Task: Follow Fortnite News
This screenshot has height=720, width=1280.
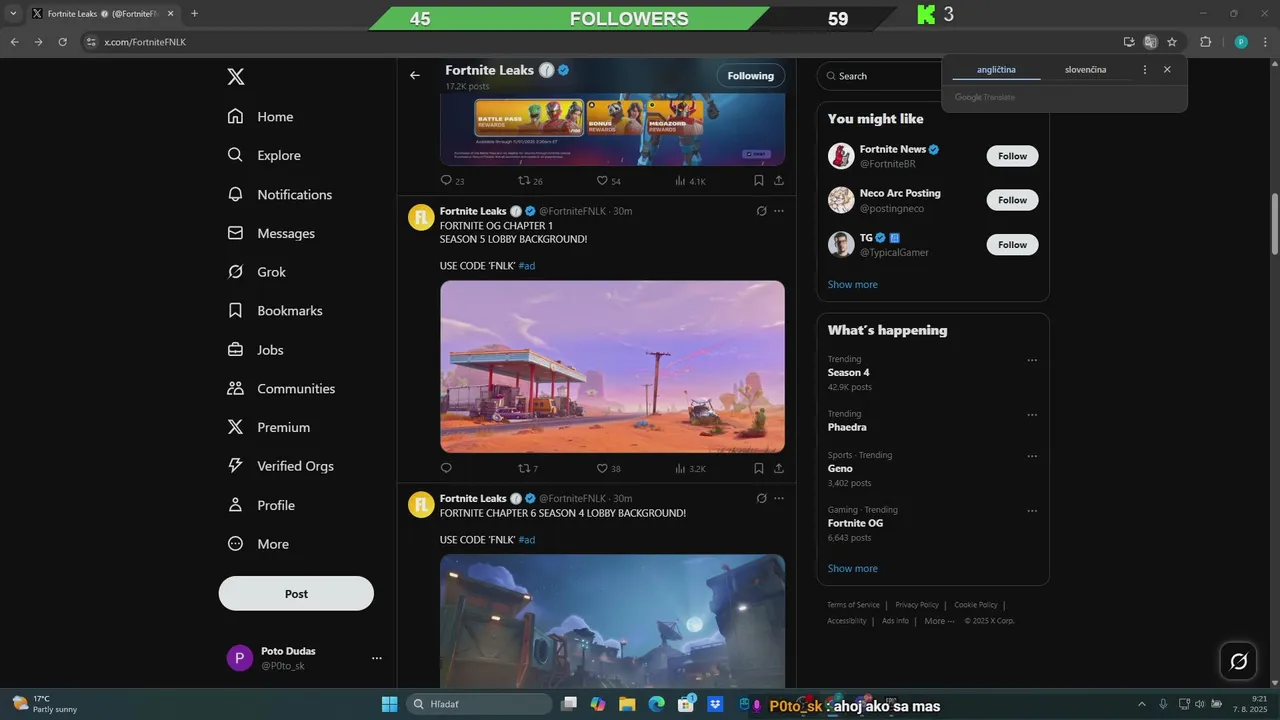Action: pyautogui.click(x=1012, y=156)
